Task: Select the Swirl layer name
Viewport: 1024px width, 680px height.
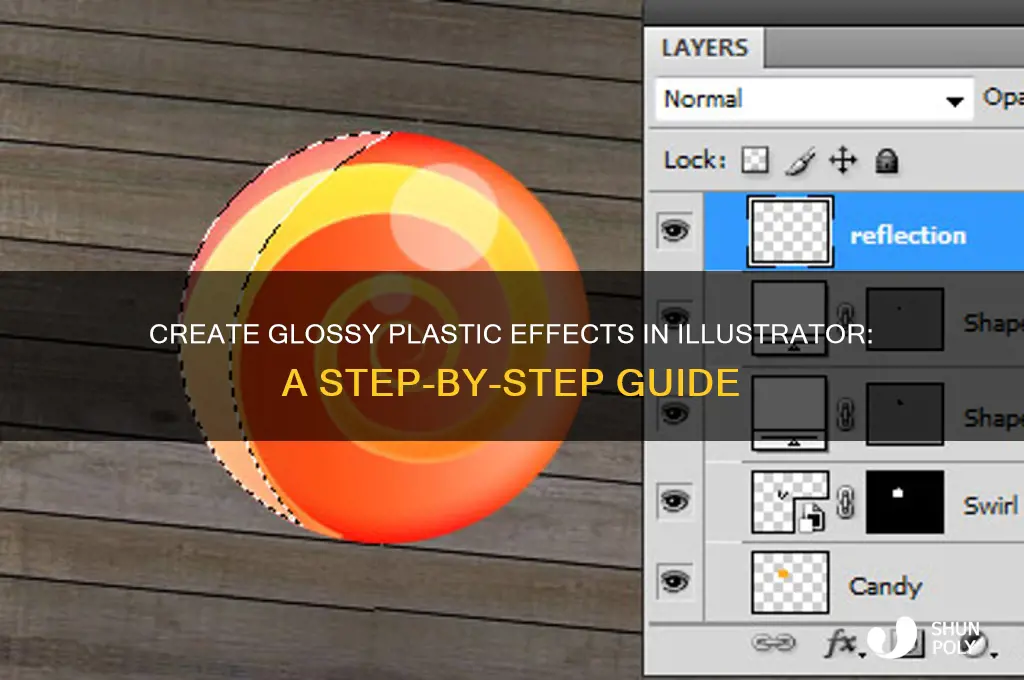Action: pos(991,506)
